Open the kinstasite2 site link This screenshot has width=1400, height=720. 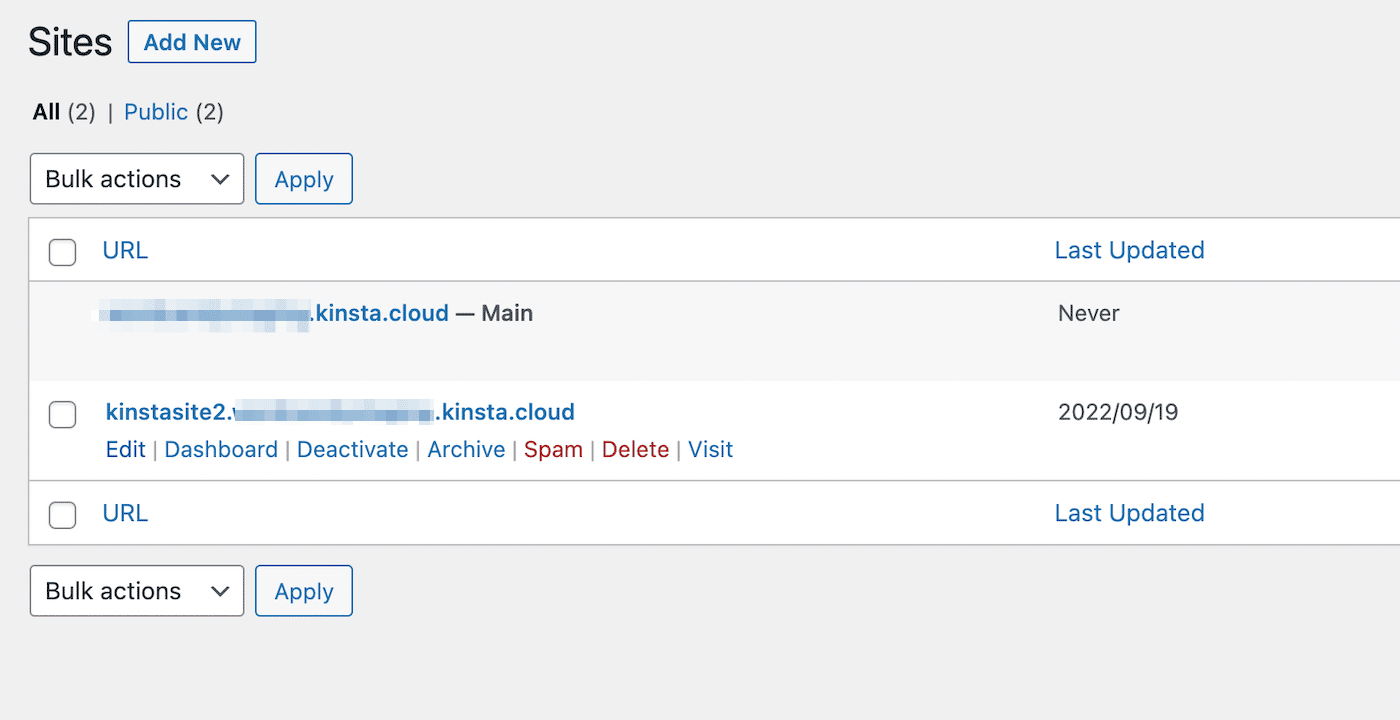click(340, 412)
